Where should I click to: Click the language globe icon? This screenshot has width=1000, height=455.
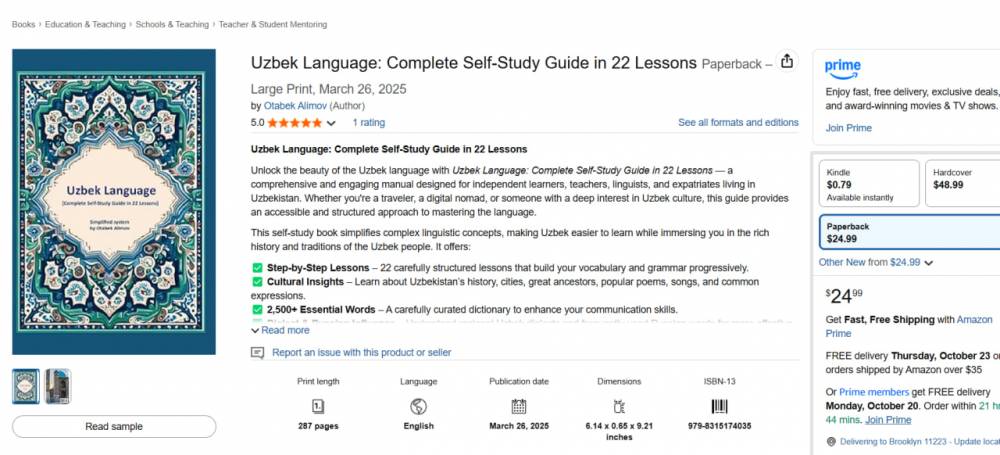[418, 406]
